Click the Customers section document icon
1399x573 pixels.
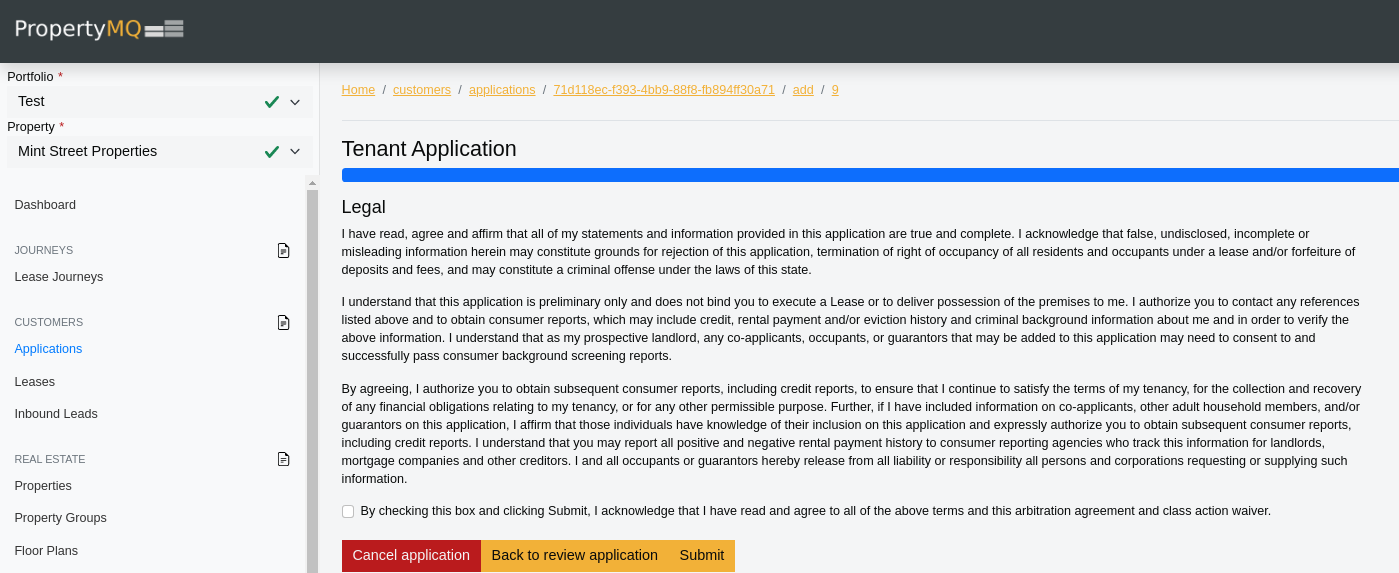point(284,322)
